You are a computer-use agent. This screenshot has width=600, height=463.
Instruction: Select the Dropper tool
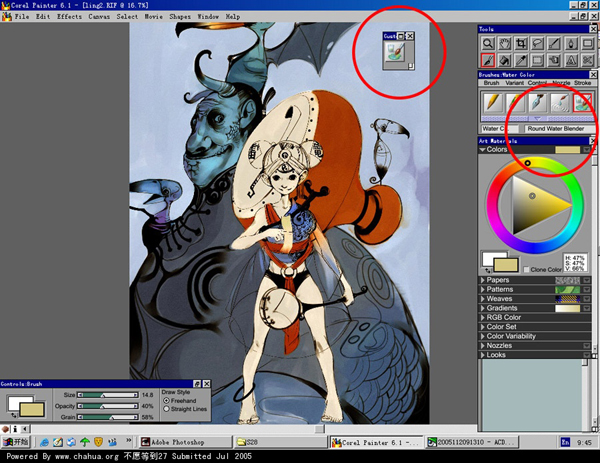(x=521, y=60)
